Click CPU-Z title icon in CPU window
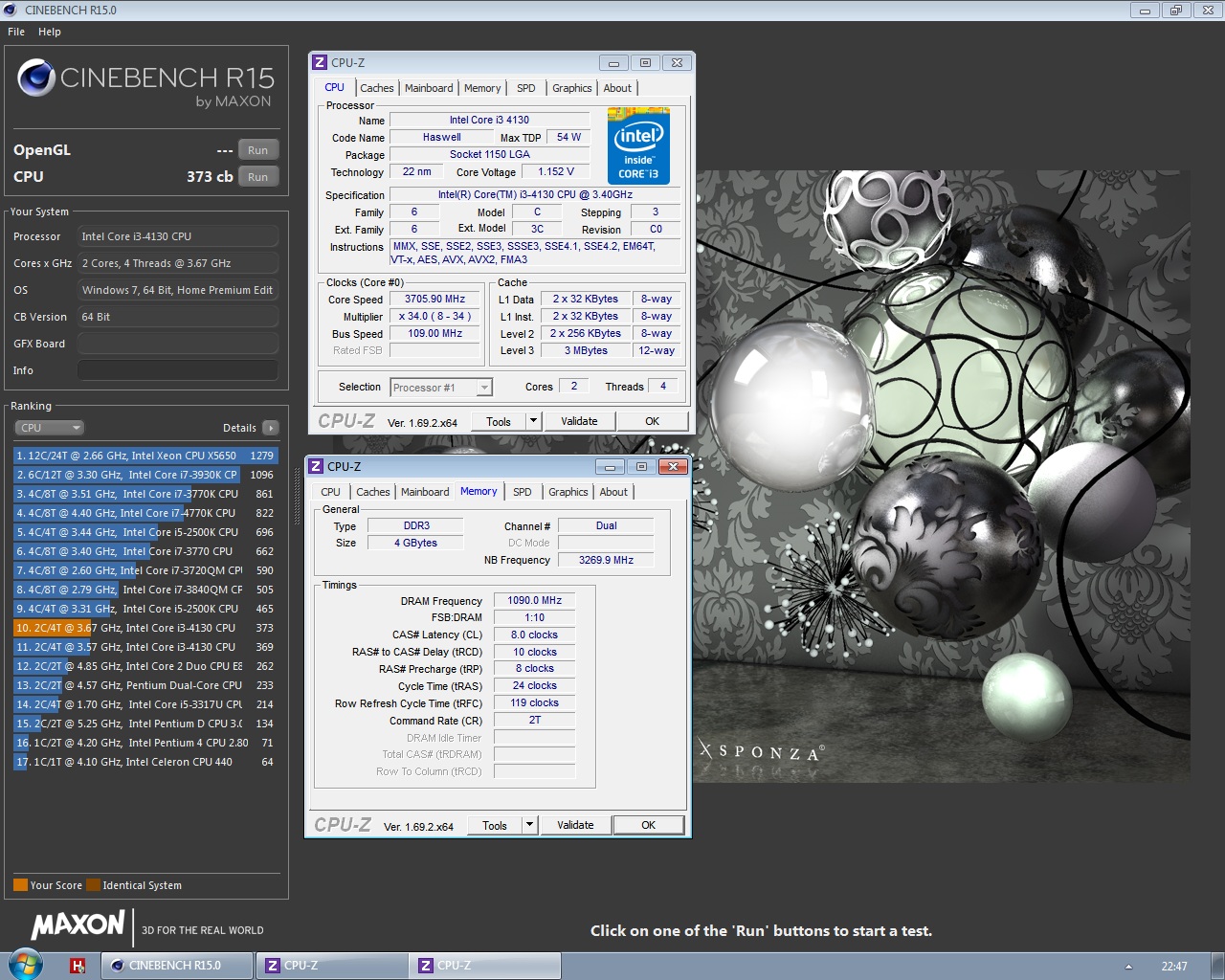This screenshot has width=1225, height=980. [x=320, y=62]
